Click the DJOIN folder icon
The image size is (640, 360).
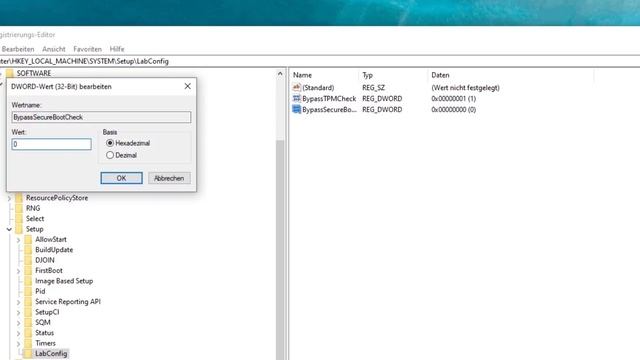pyautogui.click(x=28, y=260)
